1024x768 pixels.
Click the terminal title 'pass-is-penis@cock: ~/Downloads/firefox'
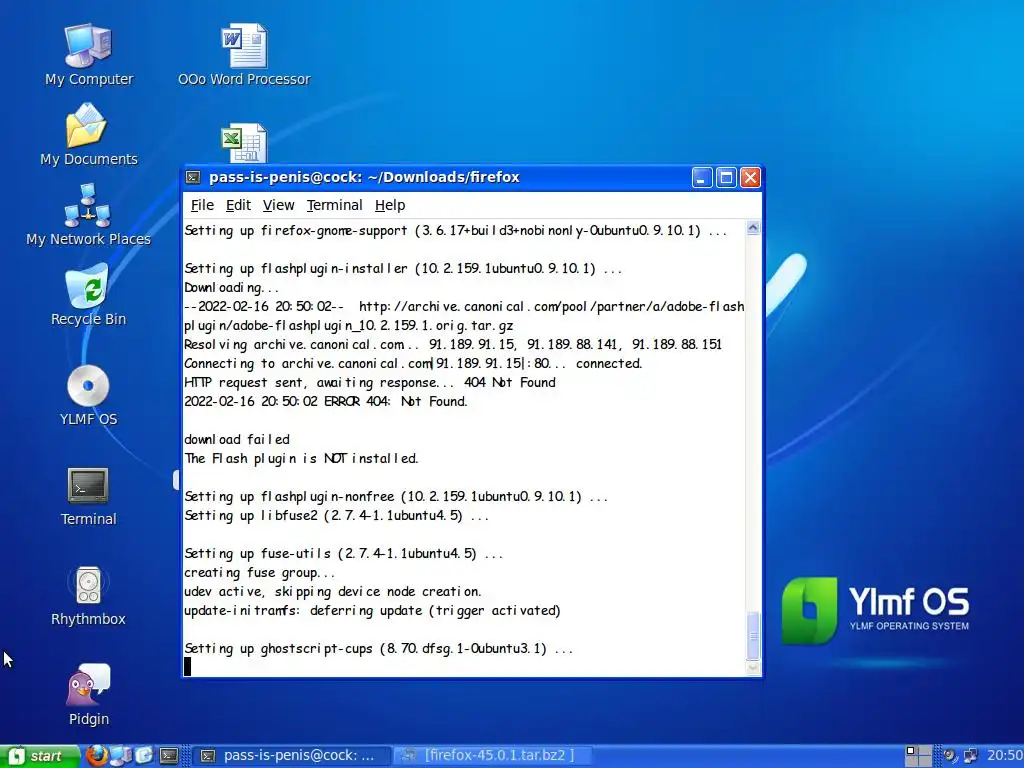[x=364, y=177]
